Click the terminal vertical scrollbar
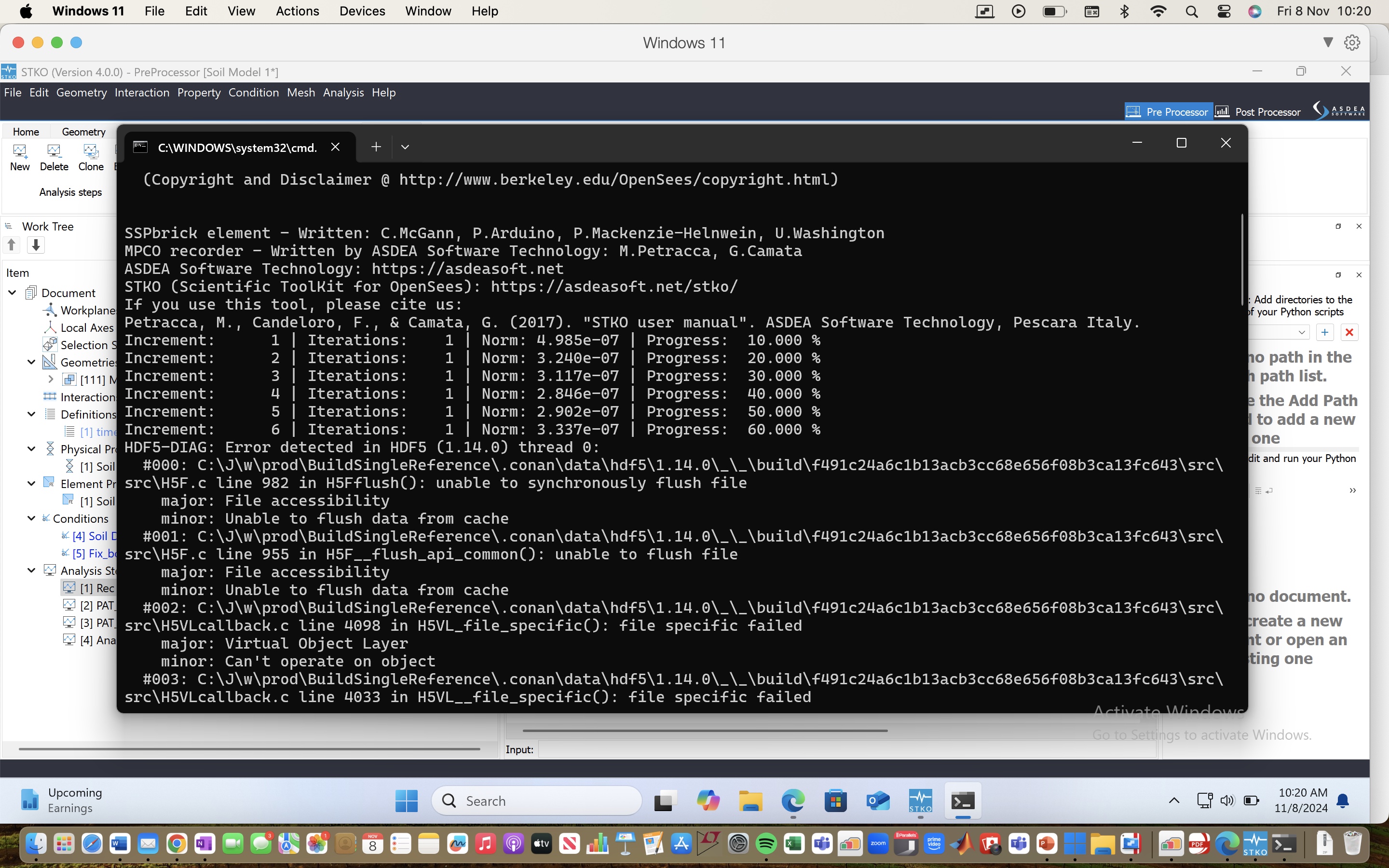 click(1242, 260)
